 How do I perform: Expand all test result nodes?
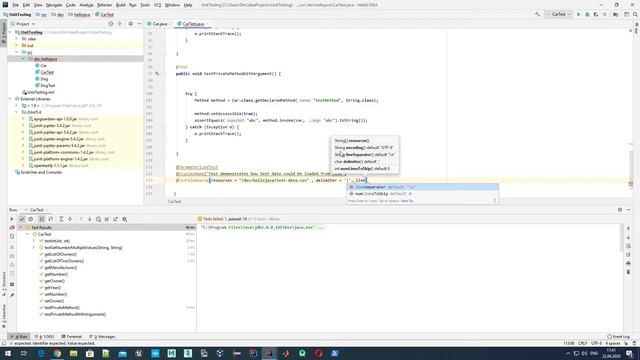[x=61, y=219]
